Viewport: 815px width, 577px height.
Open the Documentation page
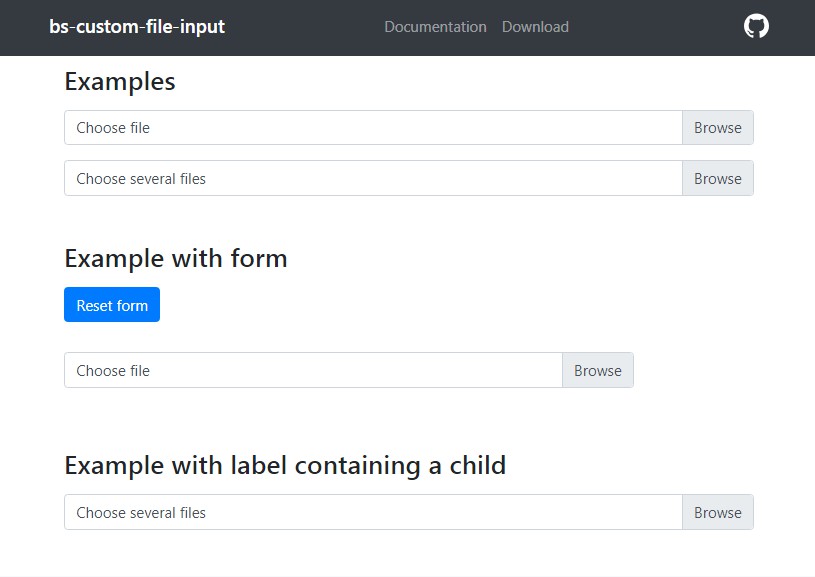435,27
